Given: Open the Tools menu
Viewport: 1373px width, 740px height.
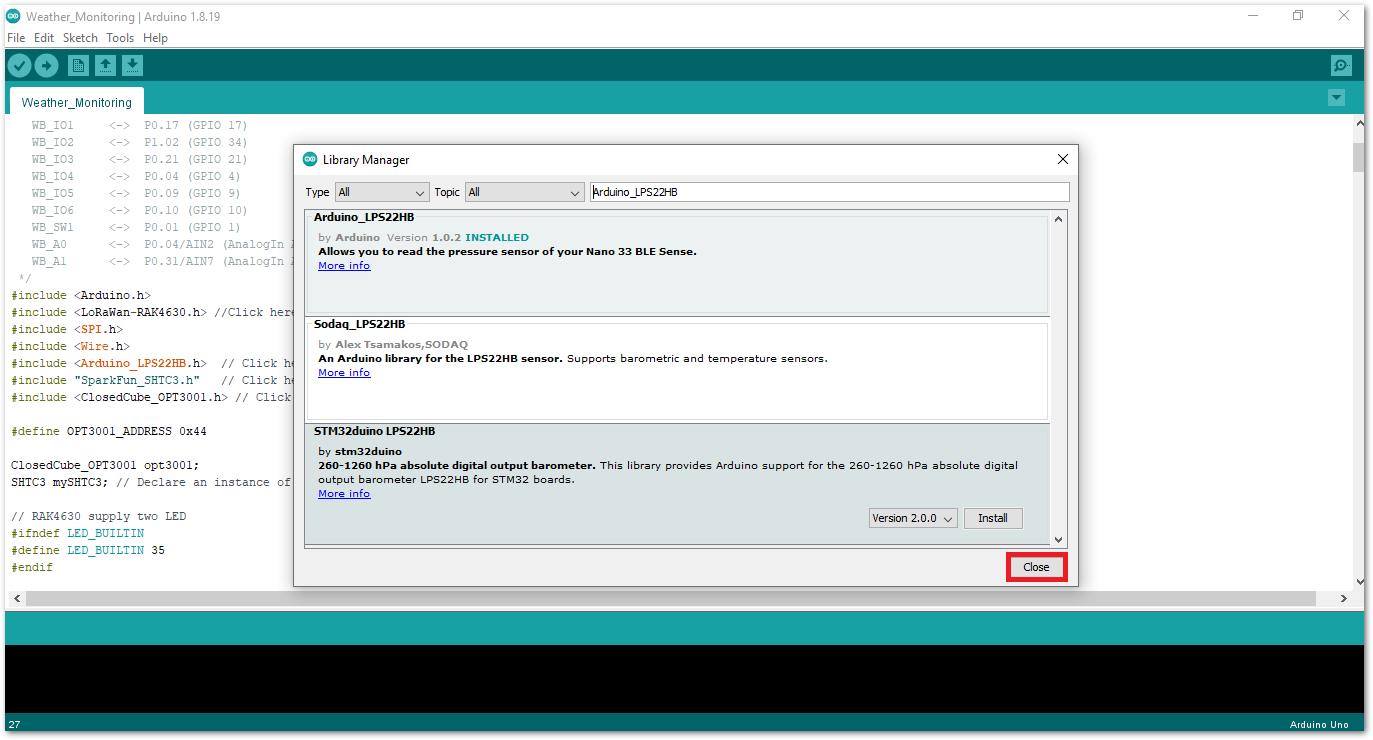Looking at the screenshot, I should click(x=120, y=38).
